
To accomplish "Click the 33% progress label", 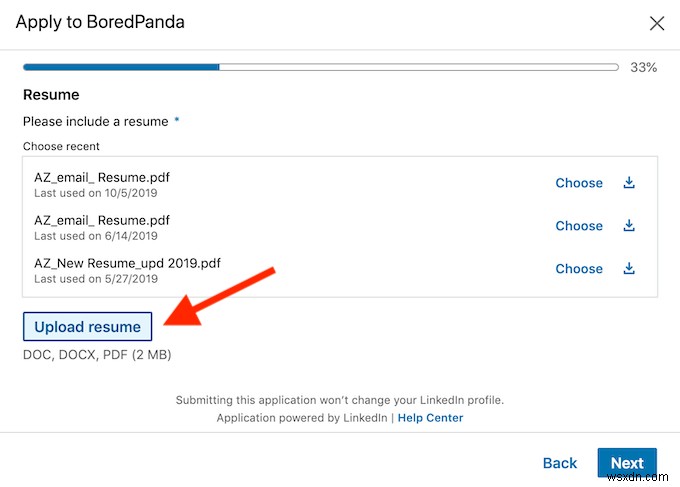I will [x=644, y=68].
